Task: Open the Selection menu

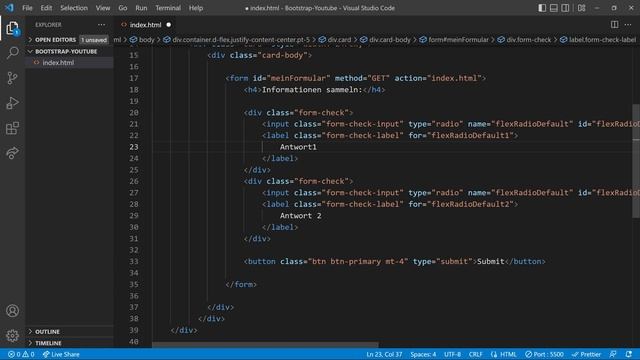Action: (x=74, y=8)
